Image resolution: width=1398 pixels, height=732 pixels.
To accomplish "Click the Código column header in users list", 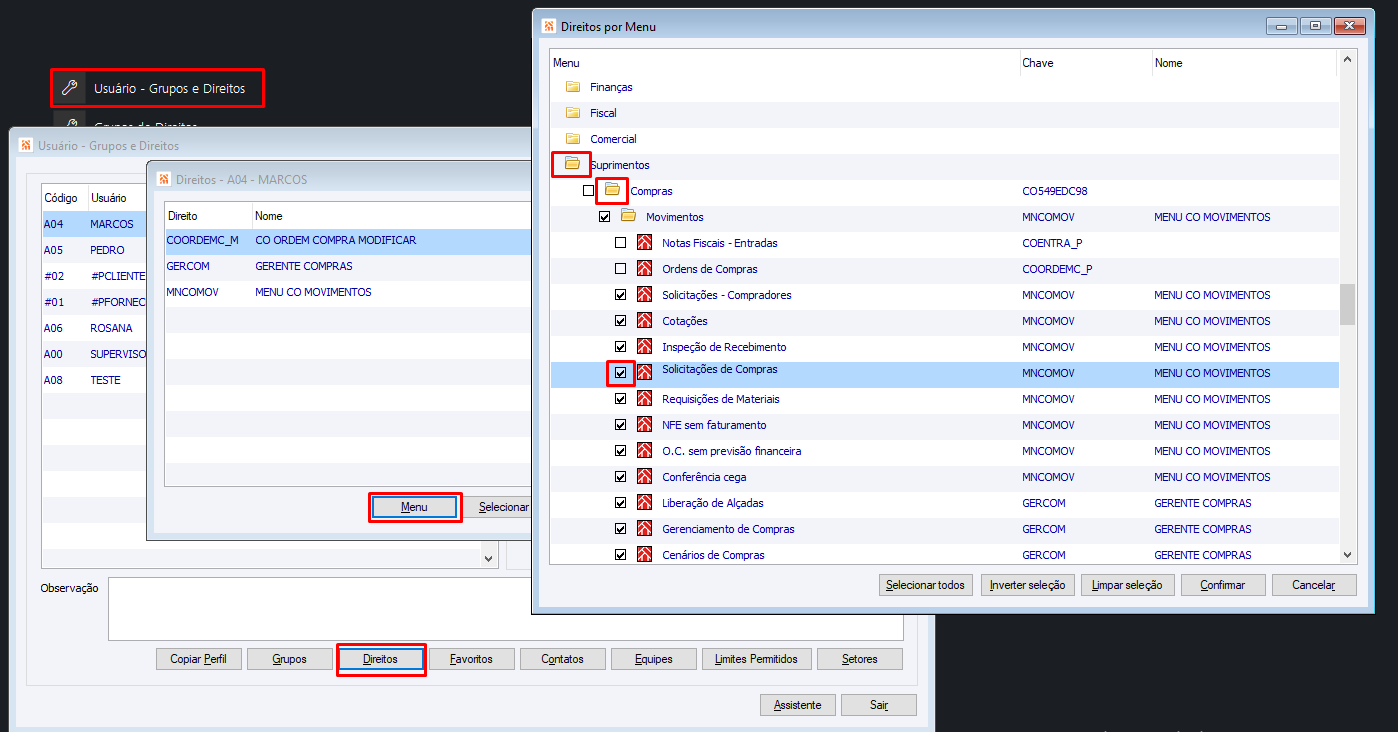I will tap(65, 198).
